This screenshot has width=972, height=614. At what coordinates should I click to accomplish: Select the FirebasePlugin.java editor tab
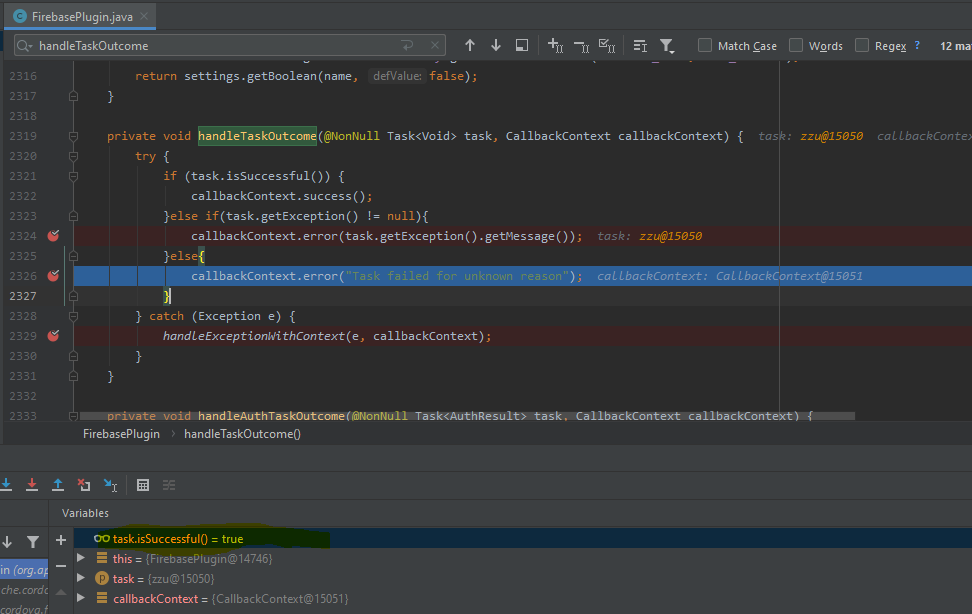[x=81, y=17]
